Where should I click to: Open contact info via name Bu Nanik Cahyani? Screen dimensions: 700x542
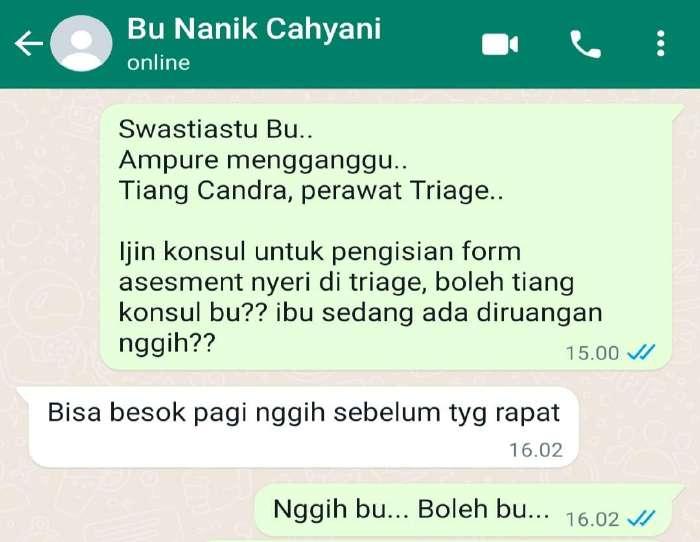pos(254,29)
